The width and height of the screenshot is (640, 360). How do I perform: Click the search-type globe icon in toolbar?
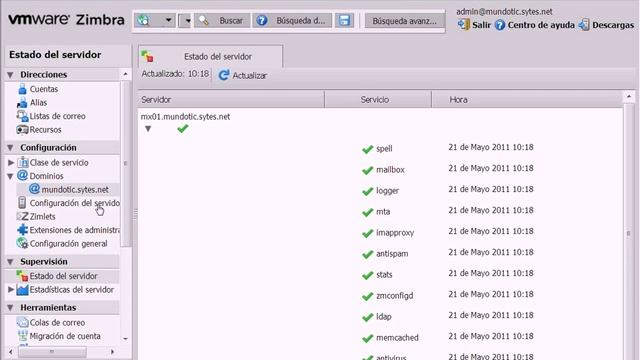point(143,20)
